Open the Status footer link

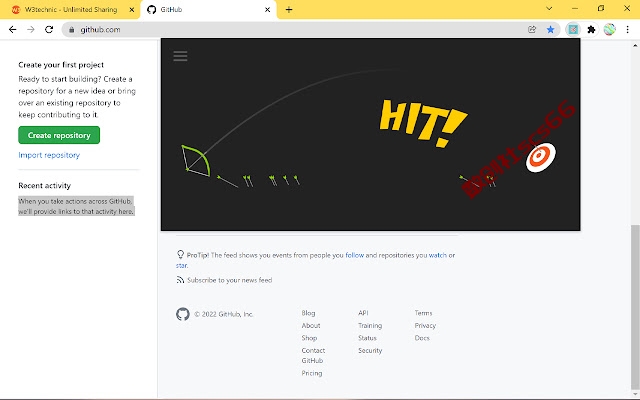click(x=367, y=338)
